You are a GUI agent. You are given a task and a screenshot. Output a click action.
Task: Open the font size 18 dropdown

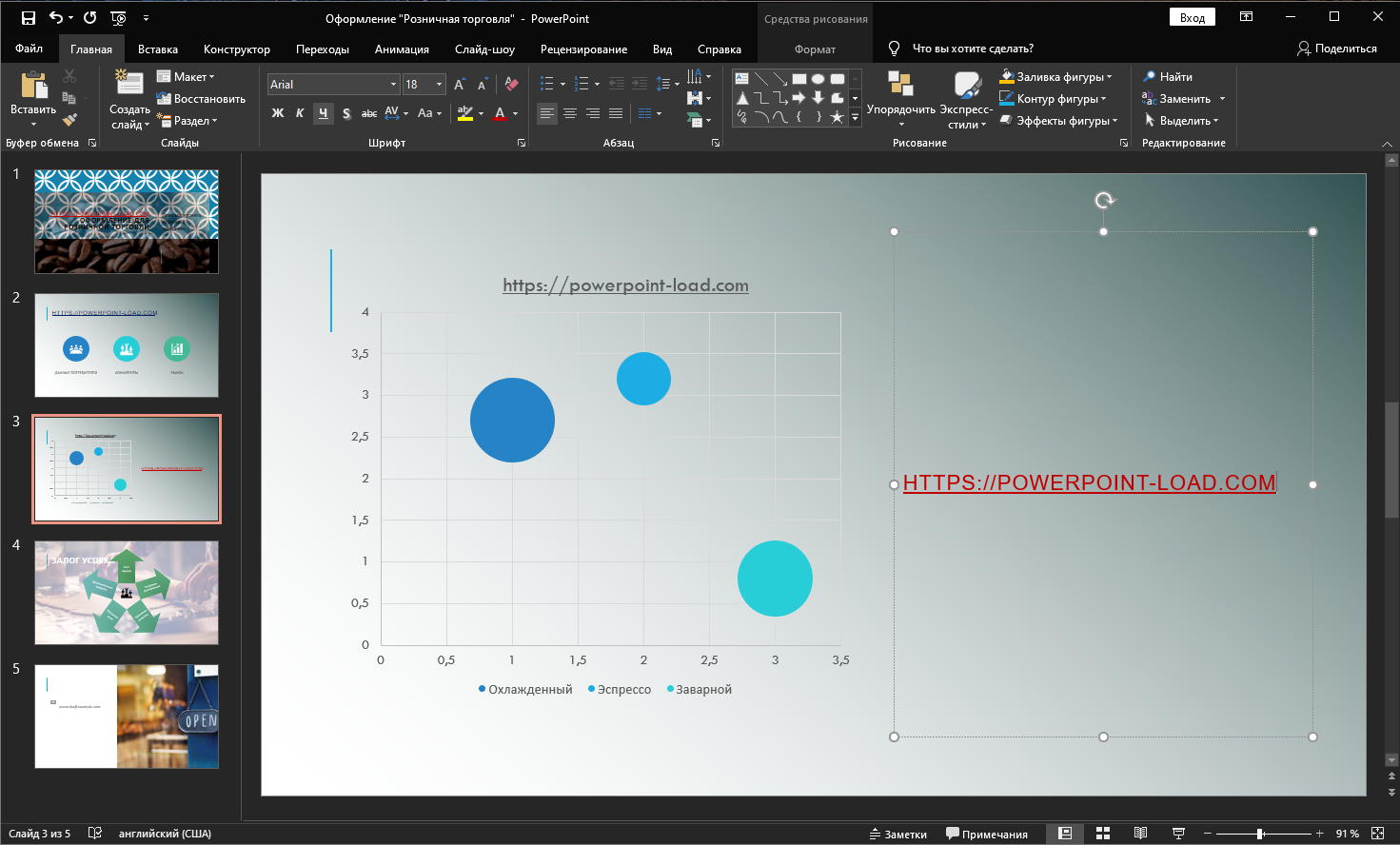click(437, 85)
